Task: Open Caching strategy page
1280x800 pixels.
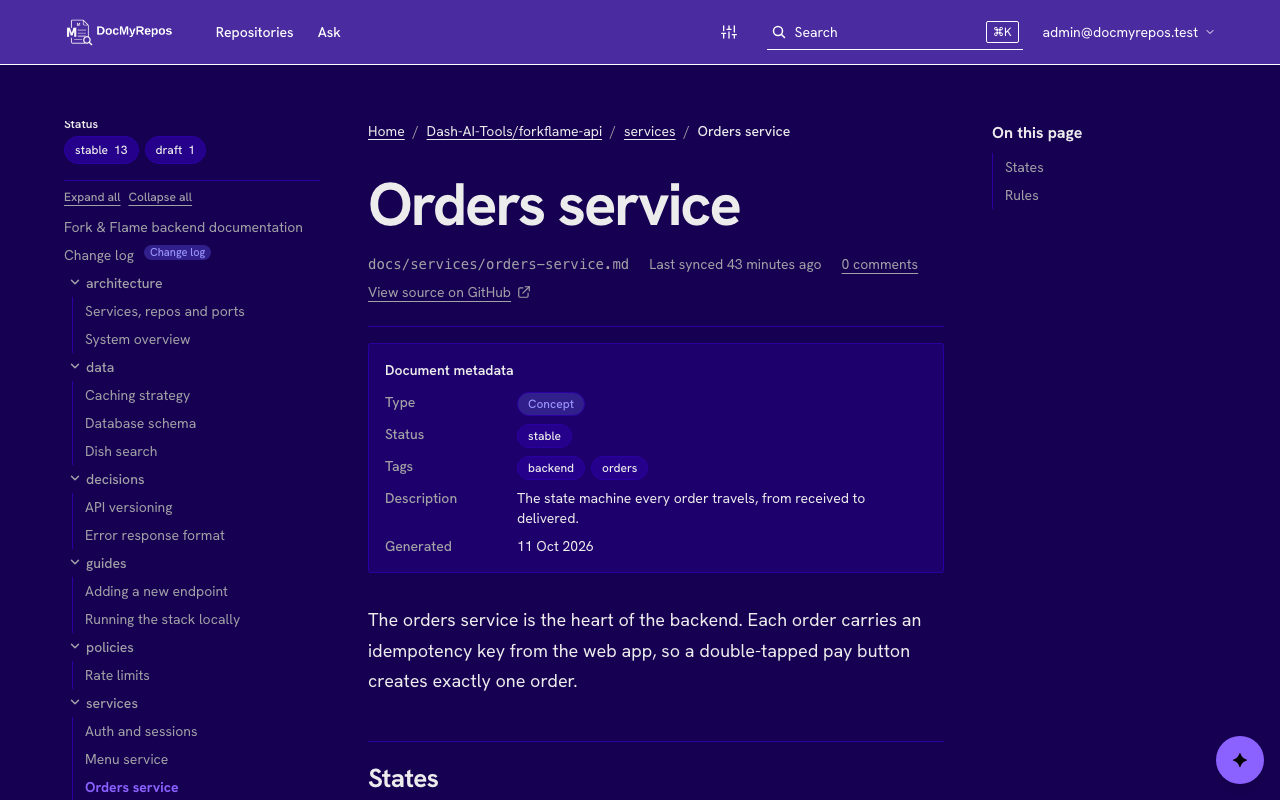Action: point(137,395)
